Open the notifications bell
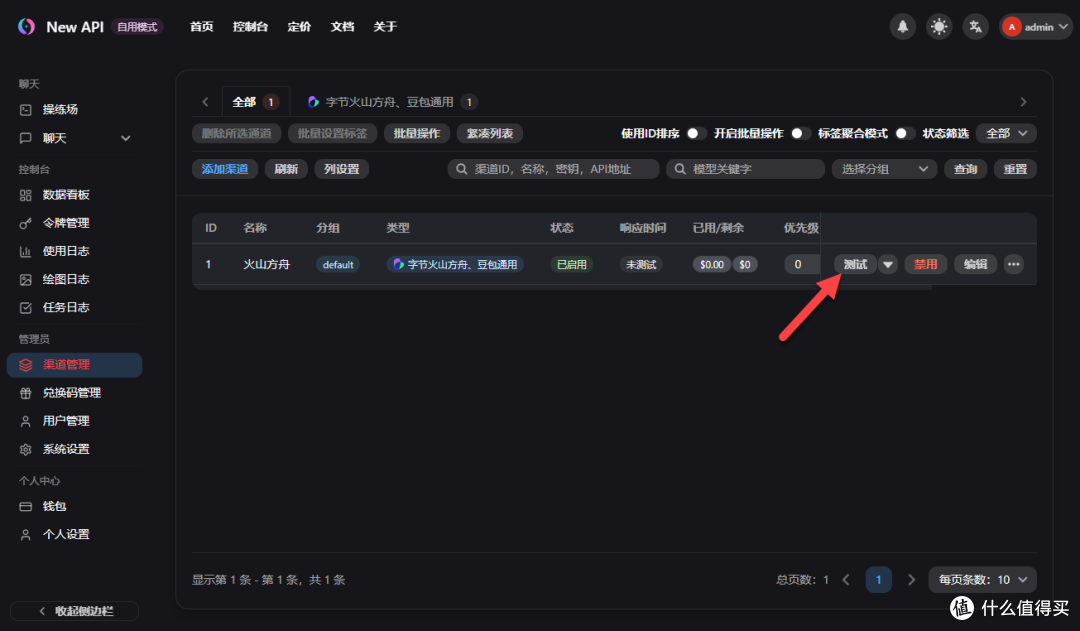 pyautogui.click(x=902, y=27)
